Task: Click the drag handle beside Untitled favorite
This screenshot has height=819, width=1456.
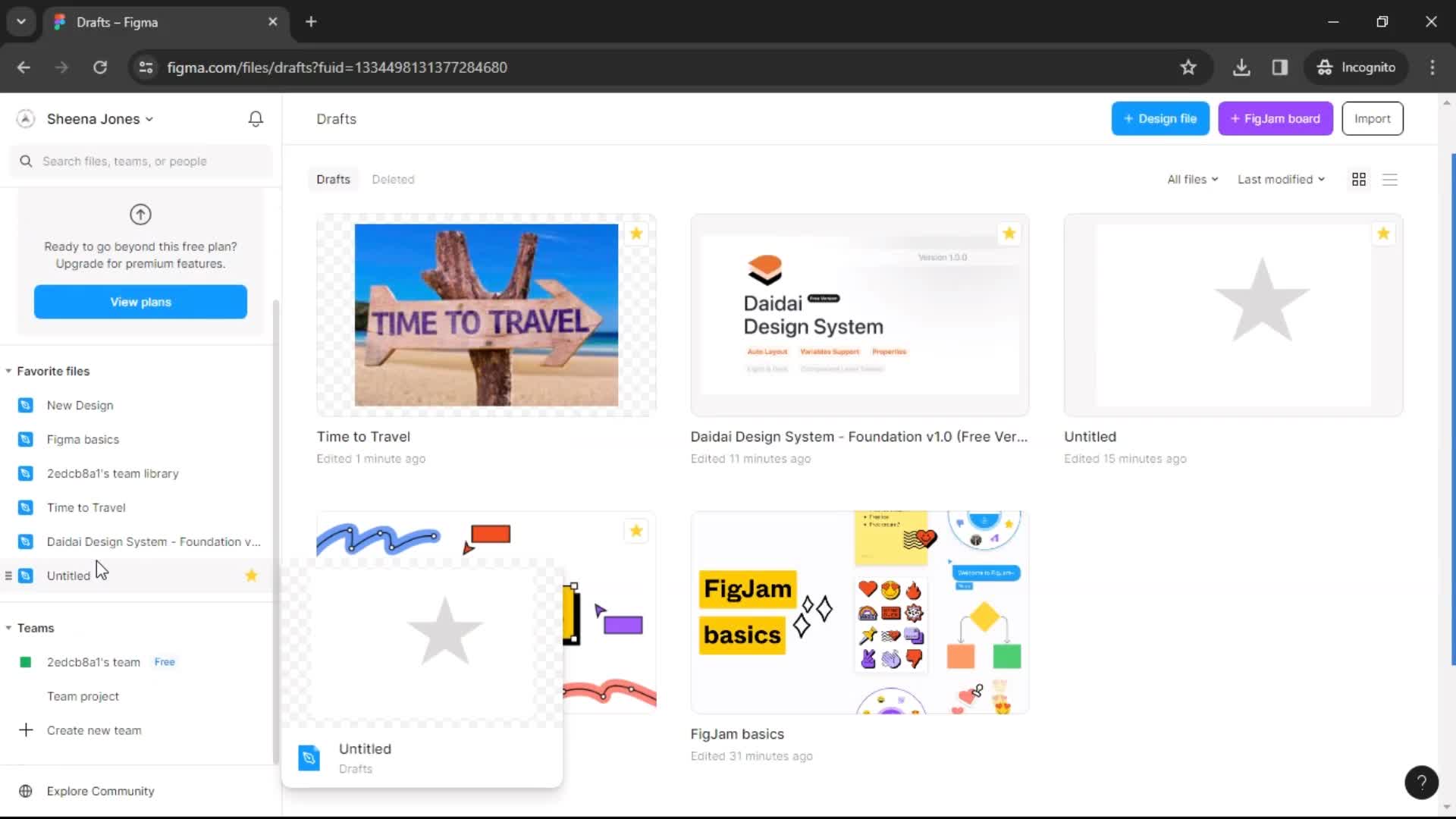Action: pyautogui.click(x=8, y=576)
